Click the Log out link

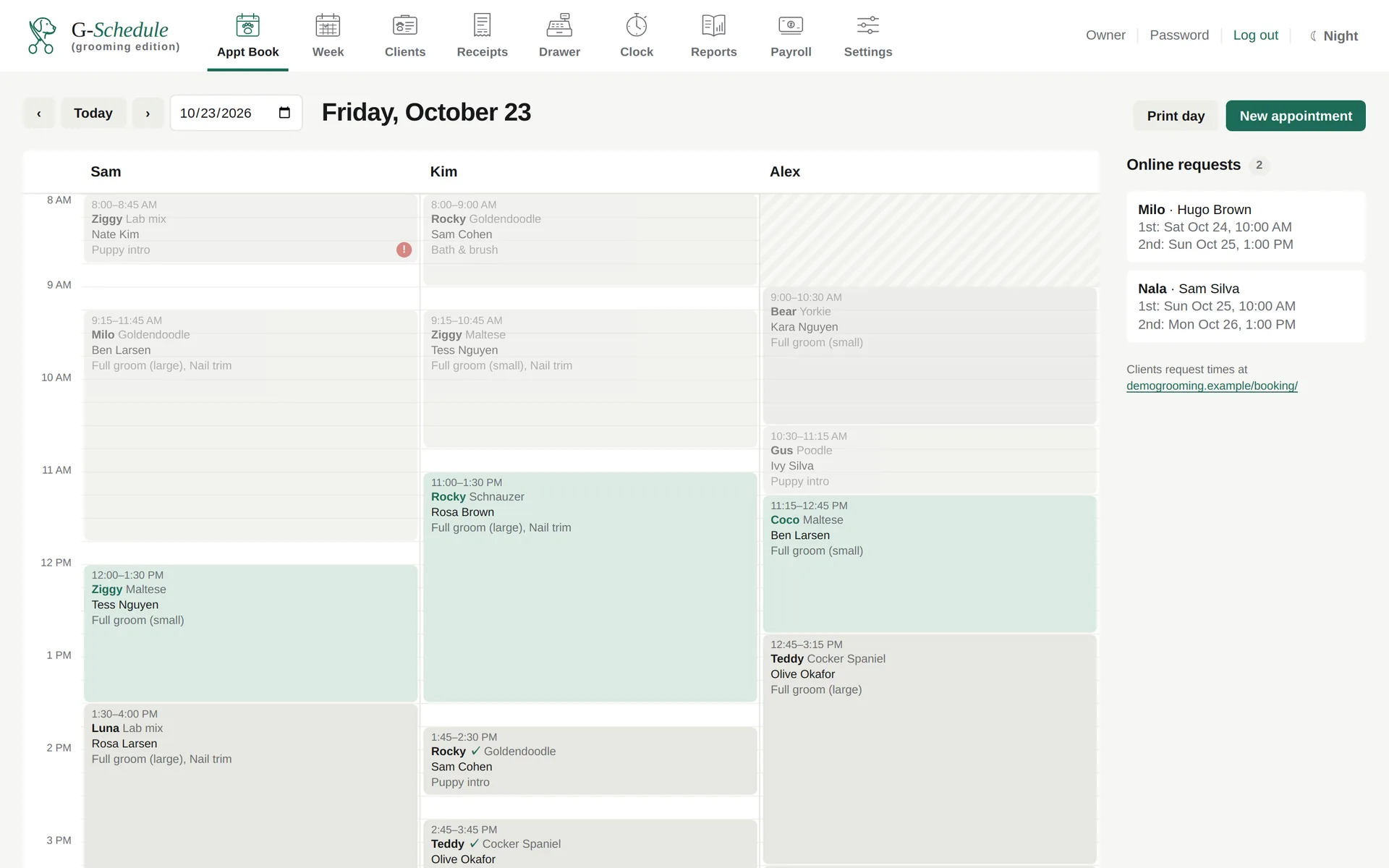[1255, 35]
